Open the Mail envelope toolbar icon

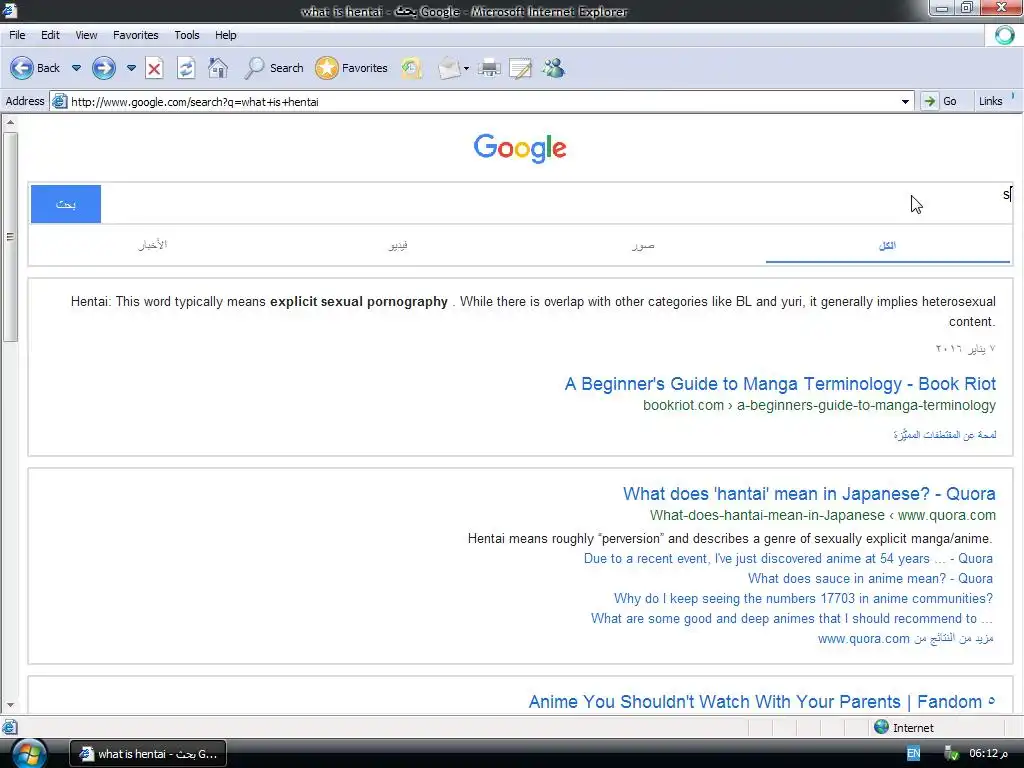coord(450,68)
